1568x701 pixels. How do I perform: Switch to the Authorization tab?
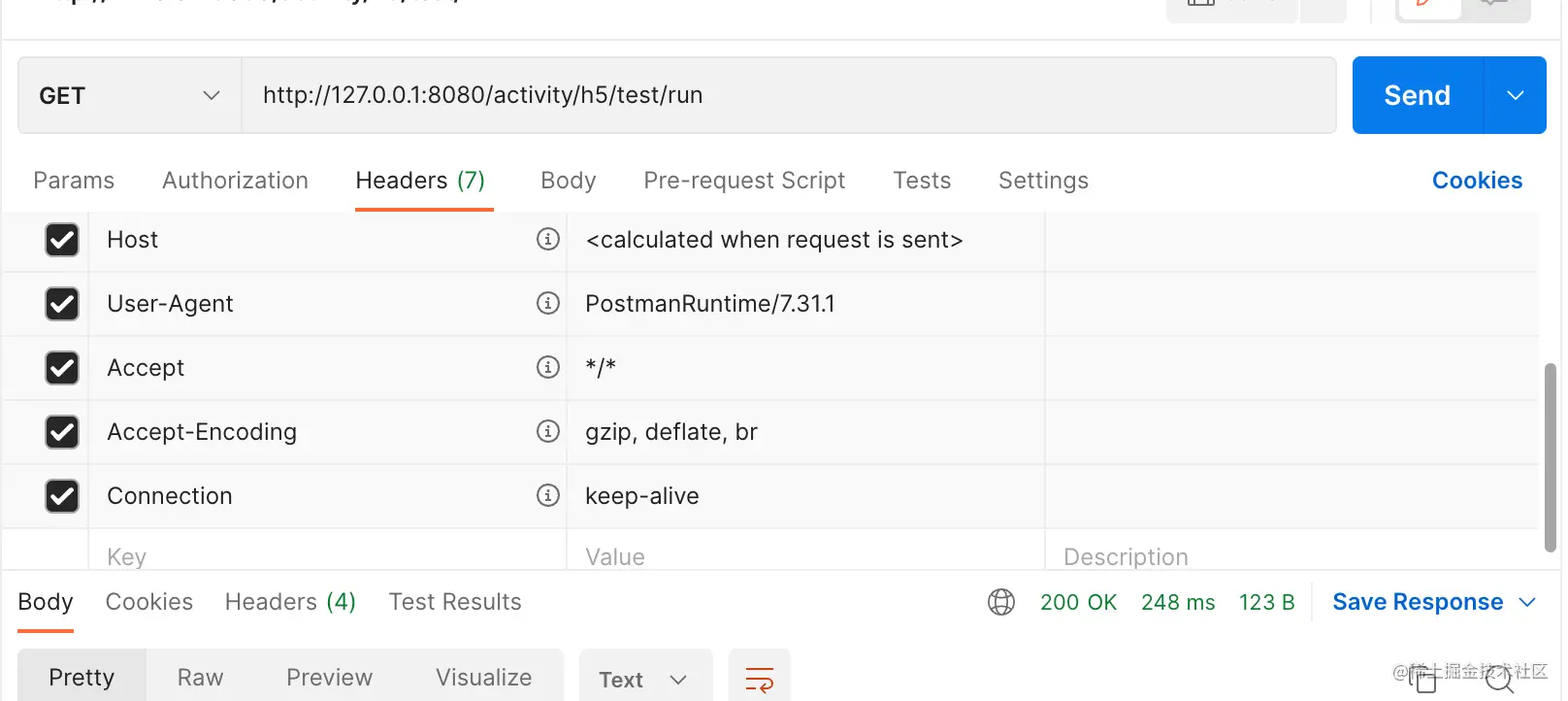[235, 181]
